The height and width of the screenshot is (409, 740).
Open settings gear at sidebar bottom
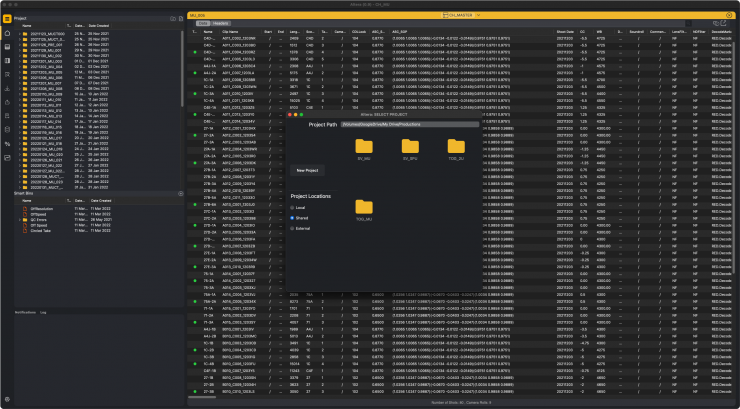click(x=7, y=400)
